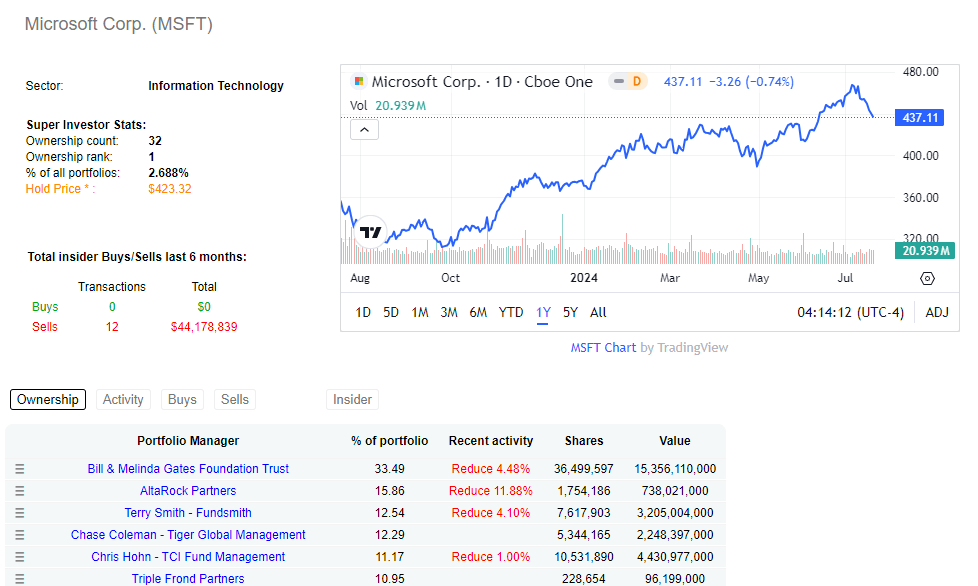Open chart settings gear icon
The height and width of the screenshot is (586, 978).
click(927, 279)
